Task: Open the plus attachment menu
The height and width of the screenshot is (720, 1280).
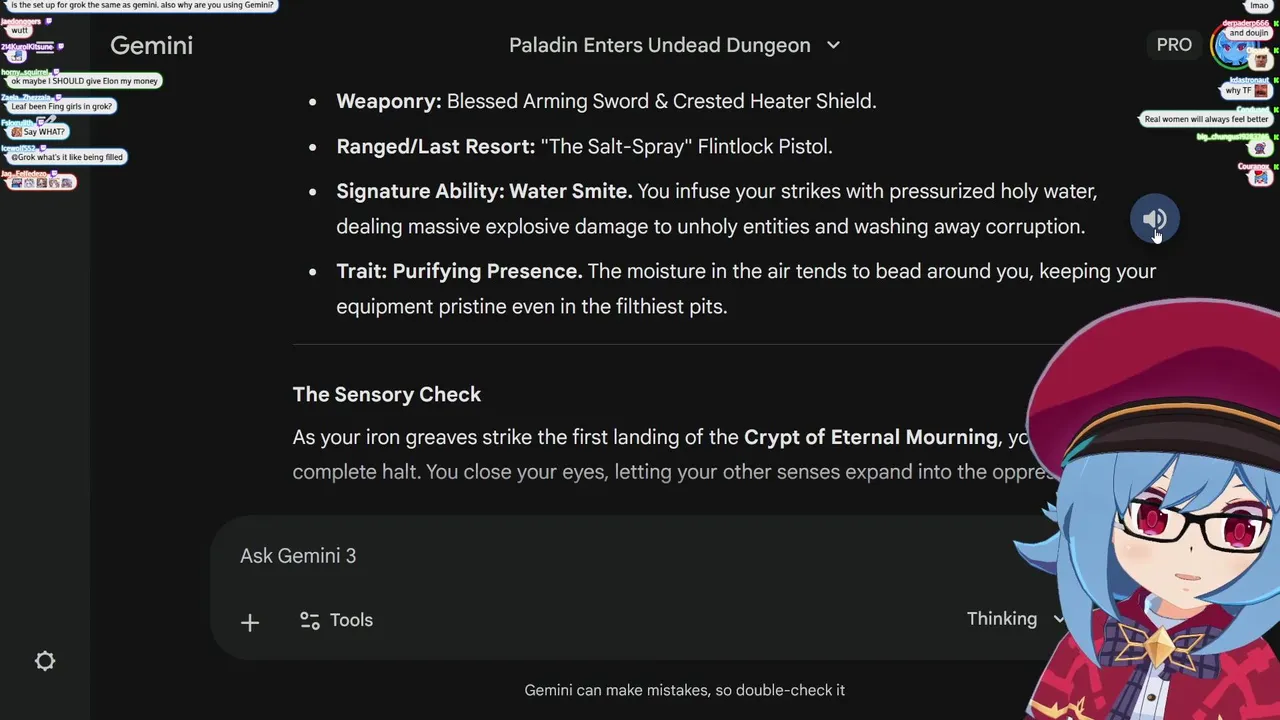Action: click(250, 622)
